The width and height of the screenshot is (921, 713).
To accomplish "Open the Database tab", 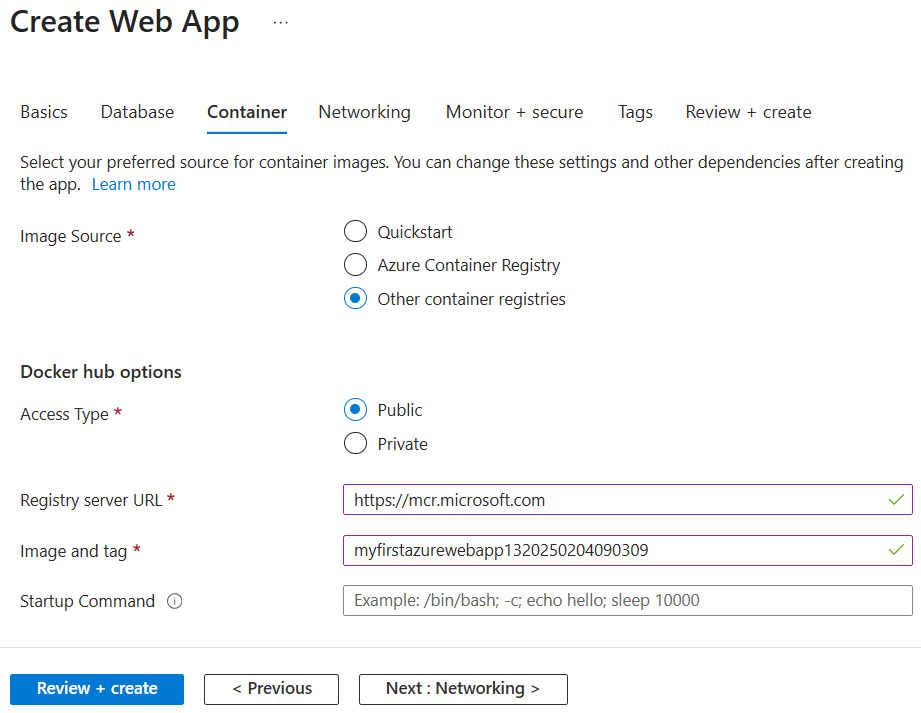I will pos(137,112).
